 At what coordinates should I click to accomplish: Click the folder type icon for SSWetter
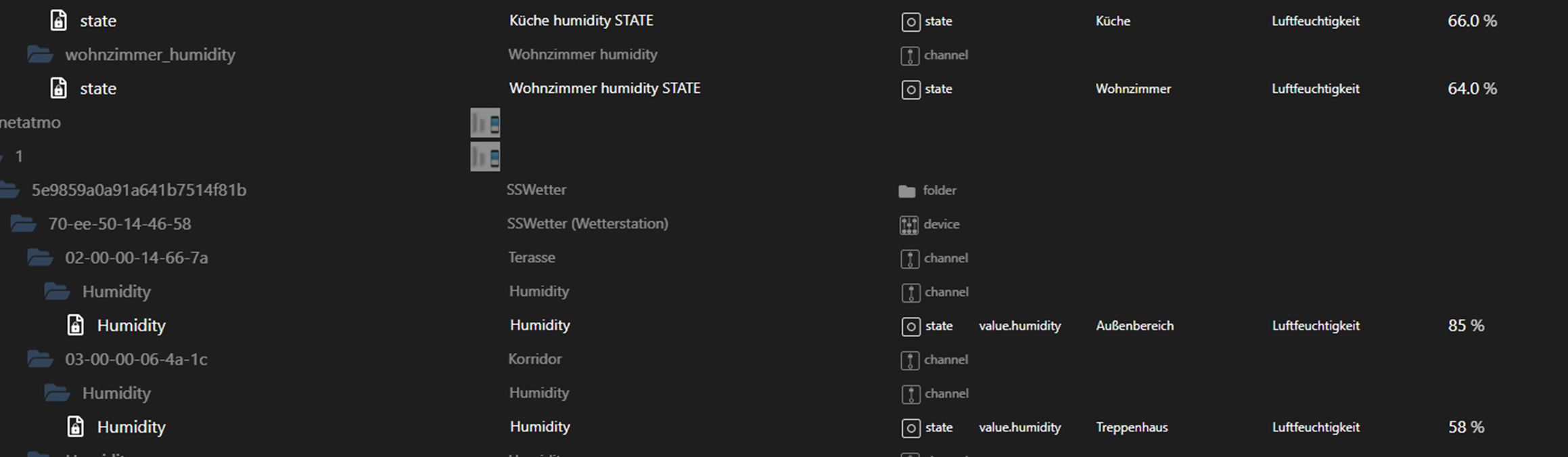[907, 191]
